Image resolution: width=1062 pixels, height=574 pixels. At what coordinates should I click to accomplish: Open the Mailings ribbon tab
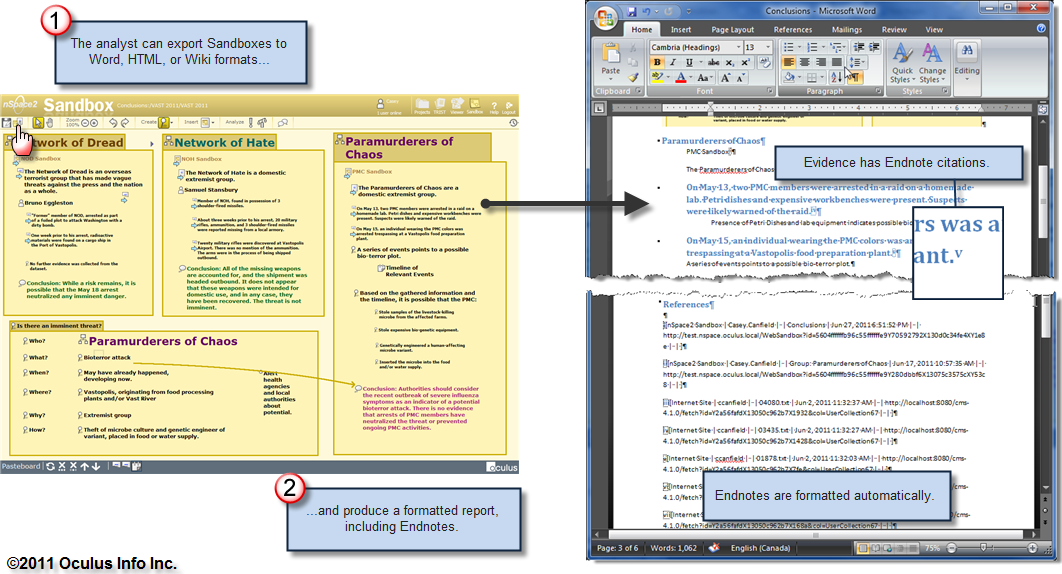tap(847, 30)
